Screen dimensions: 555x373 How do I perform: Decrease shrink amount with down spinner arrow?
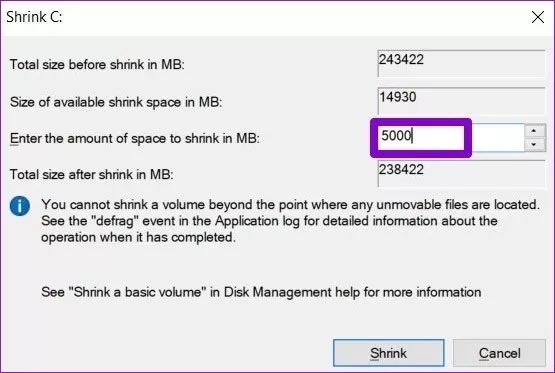[533, 144]
